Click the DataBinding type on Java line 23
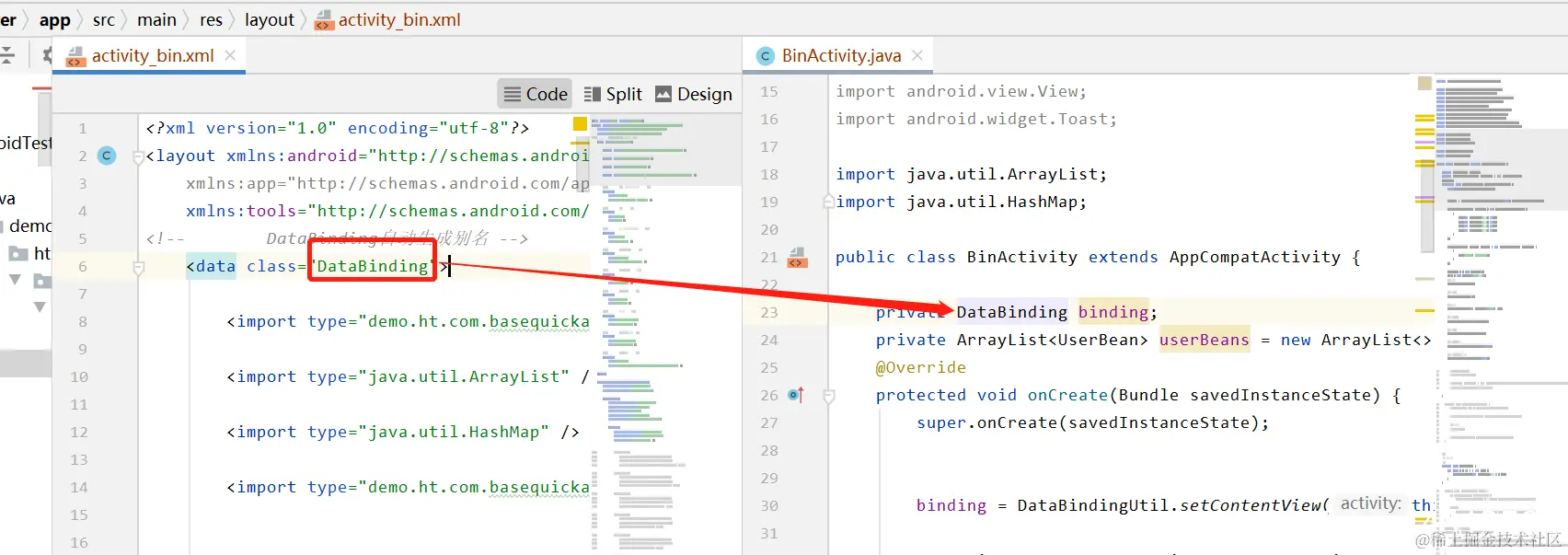 pyautogui.click(x=1012, y=312)
